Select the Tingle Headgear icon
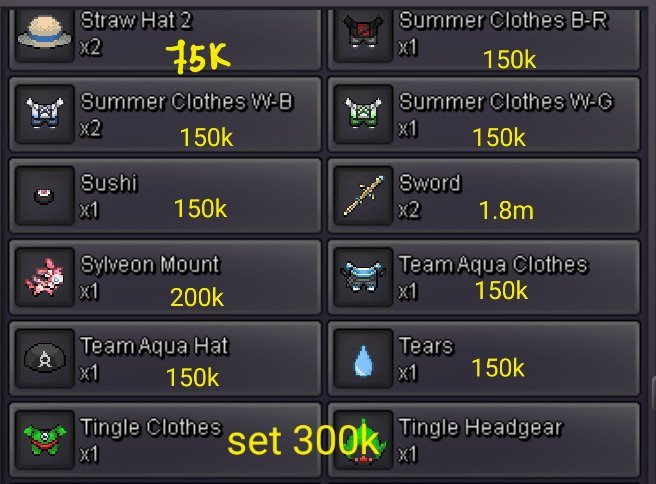The image size is (656, 484). [363, 440]
